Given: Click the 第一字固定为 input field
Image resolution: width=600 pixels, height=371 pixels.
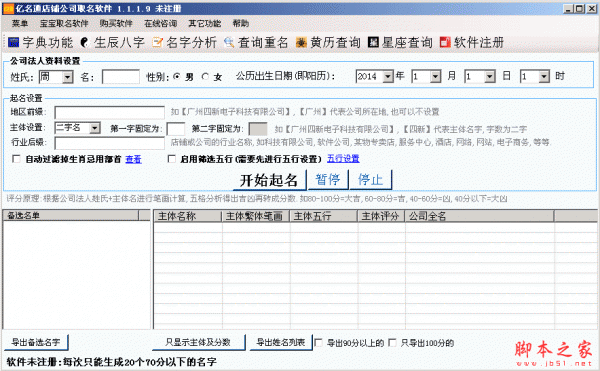Looking at the screenshot, I should [x=176, y=129].
